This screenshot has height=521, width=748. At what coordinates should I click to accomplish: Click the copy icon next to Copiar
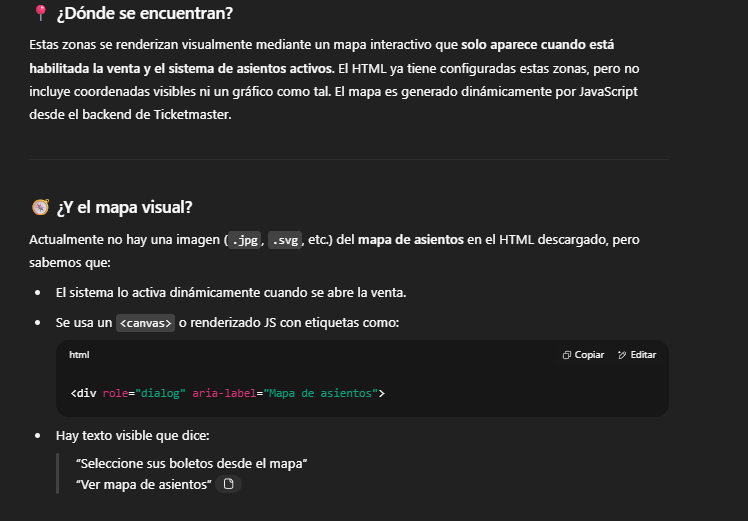point(567,355)
